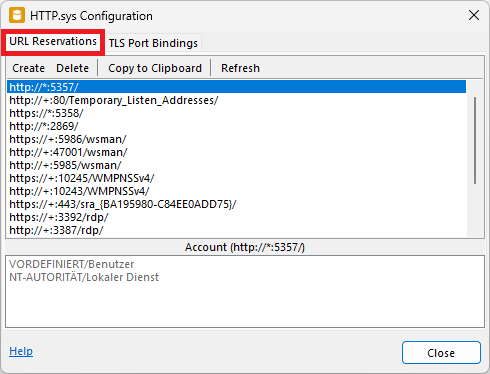
Task: Switch to the URL Reservations tab
Action: click(53, 42)
